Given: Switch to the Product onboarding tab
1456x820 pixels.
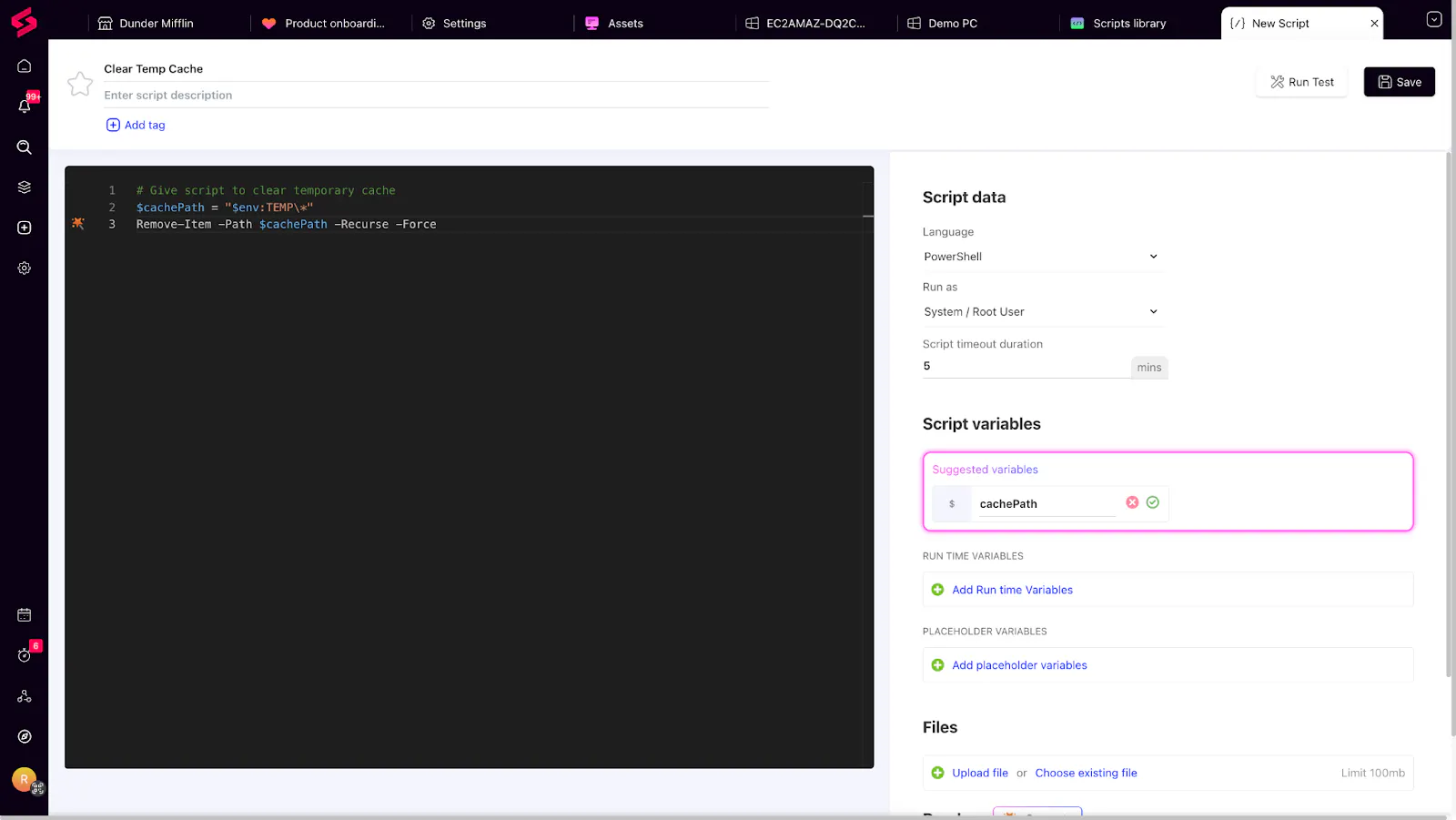Looking at the screenshot, I should coord(323,24).
